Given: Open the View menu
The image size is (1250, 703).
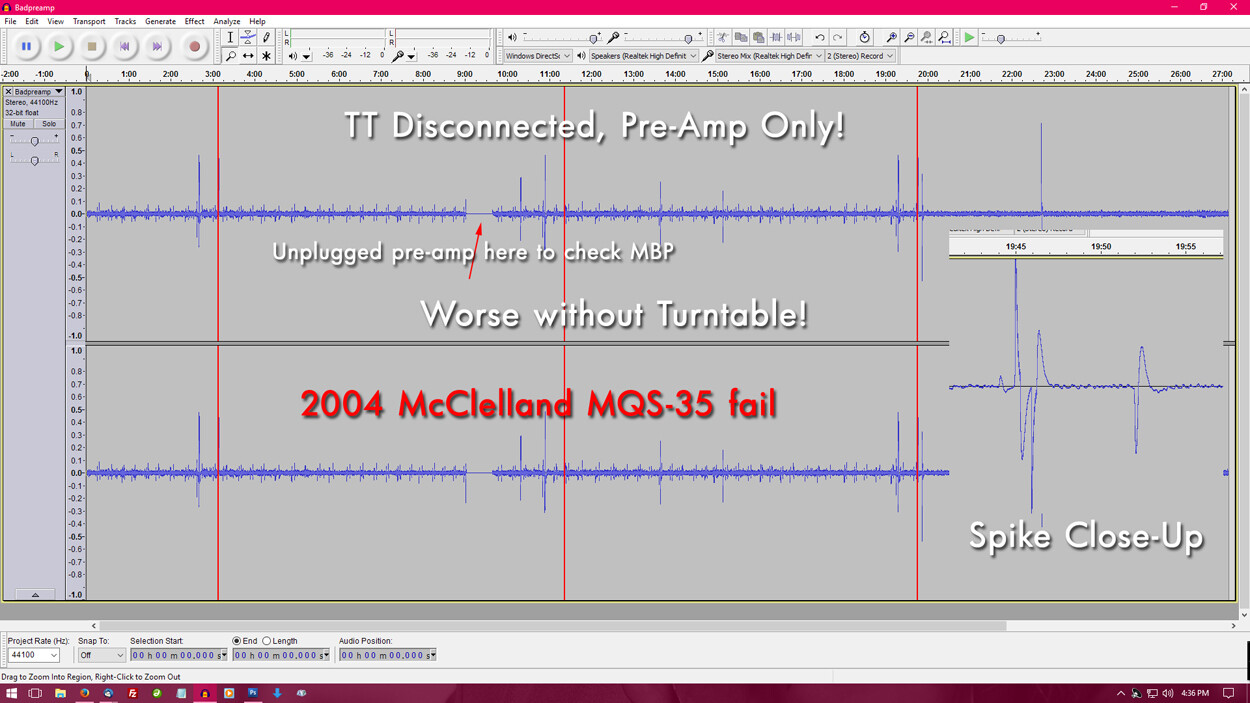Looking at the screenshot, I should pos(55,21).
